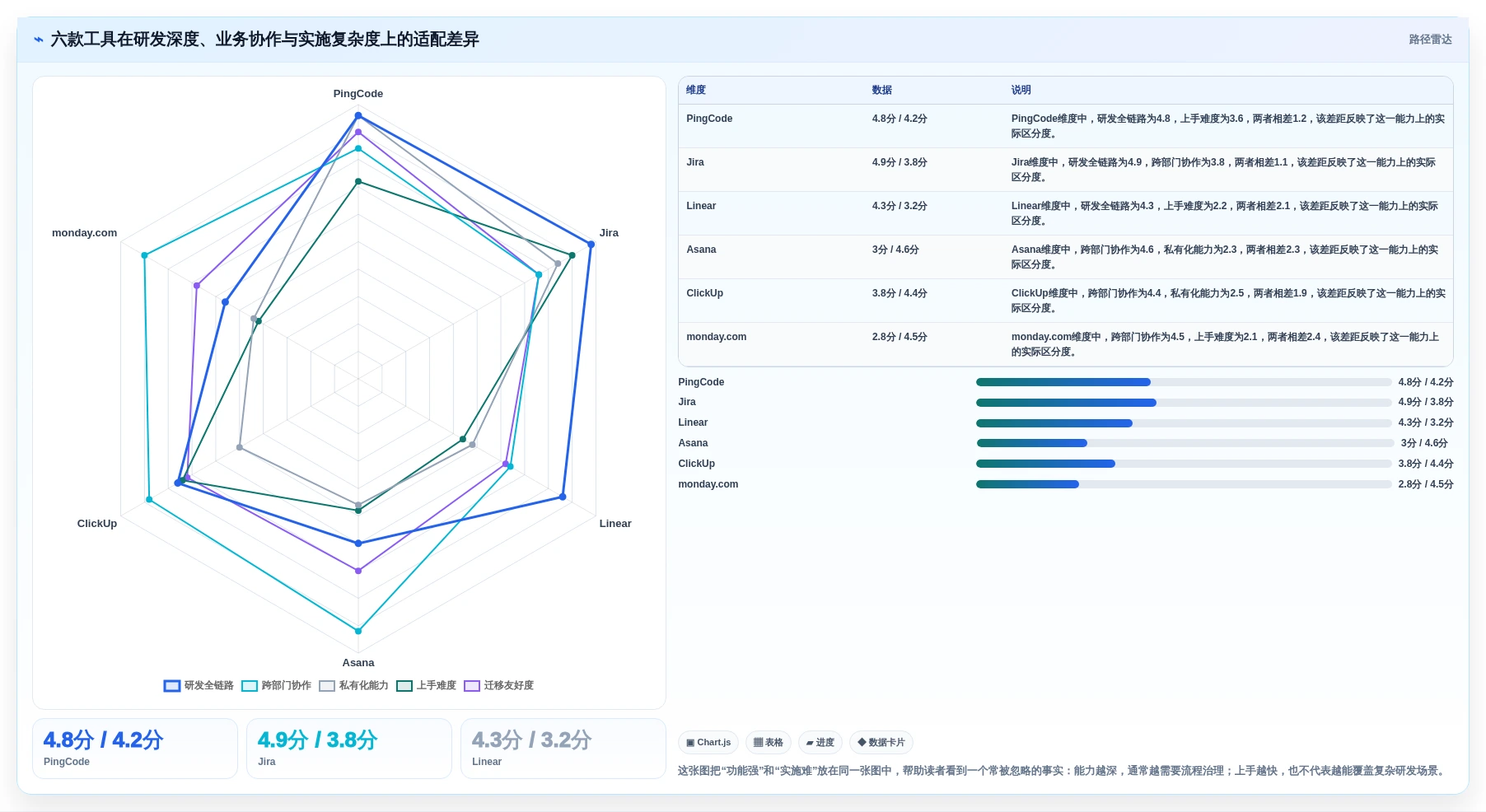
Task: Click the 进度 tag chip
Action: click(x=820, y=743)
